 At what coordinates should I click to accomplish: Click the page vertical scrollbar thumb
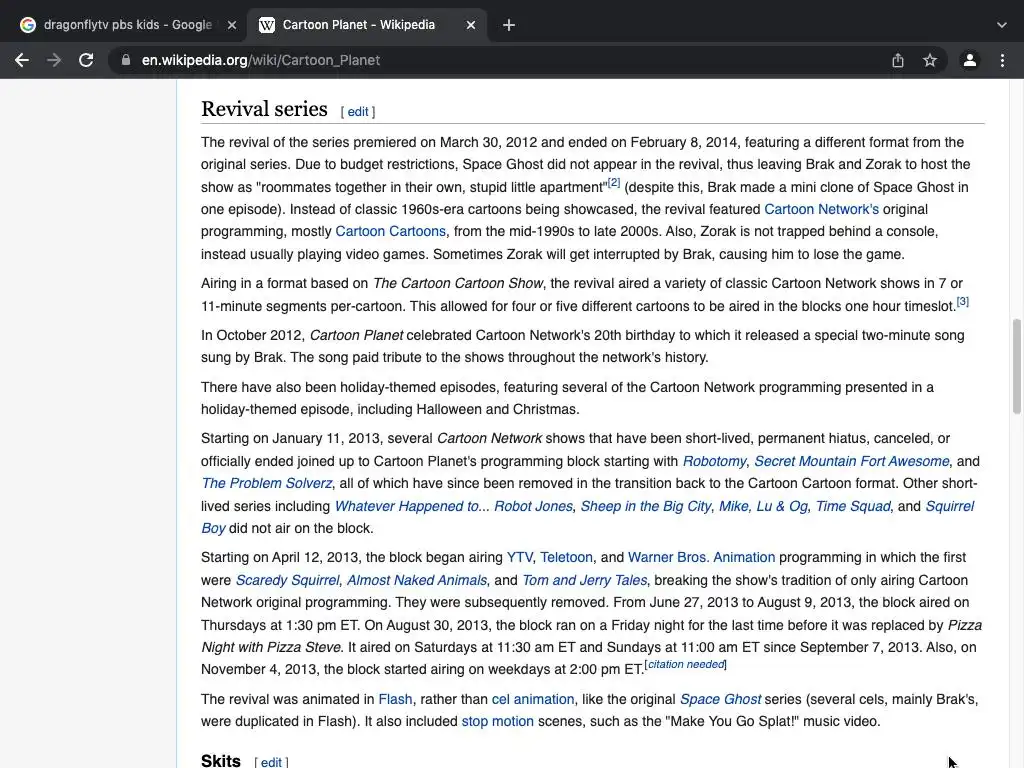1016,366
